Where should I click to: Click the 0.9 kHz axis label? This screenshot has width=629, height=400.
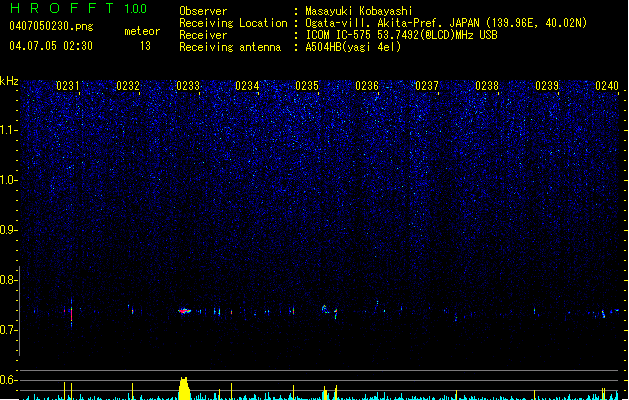click(8, 230)
